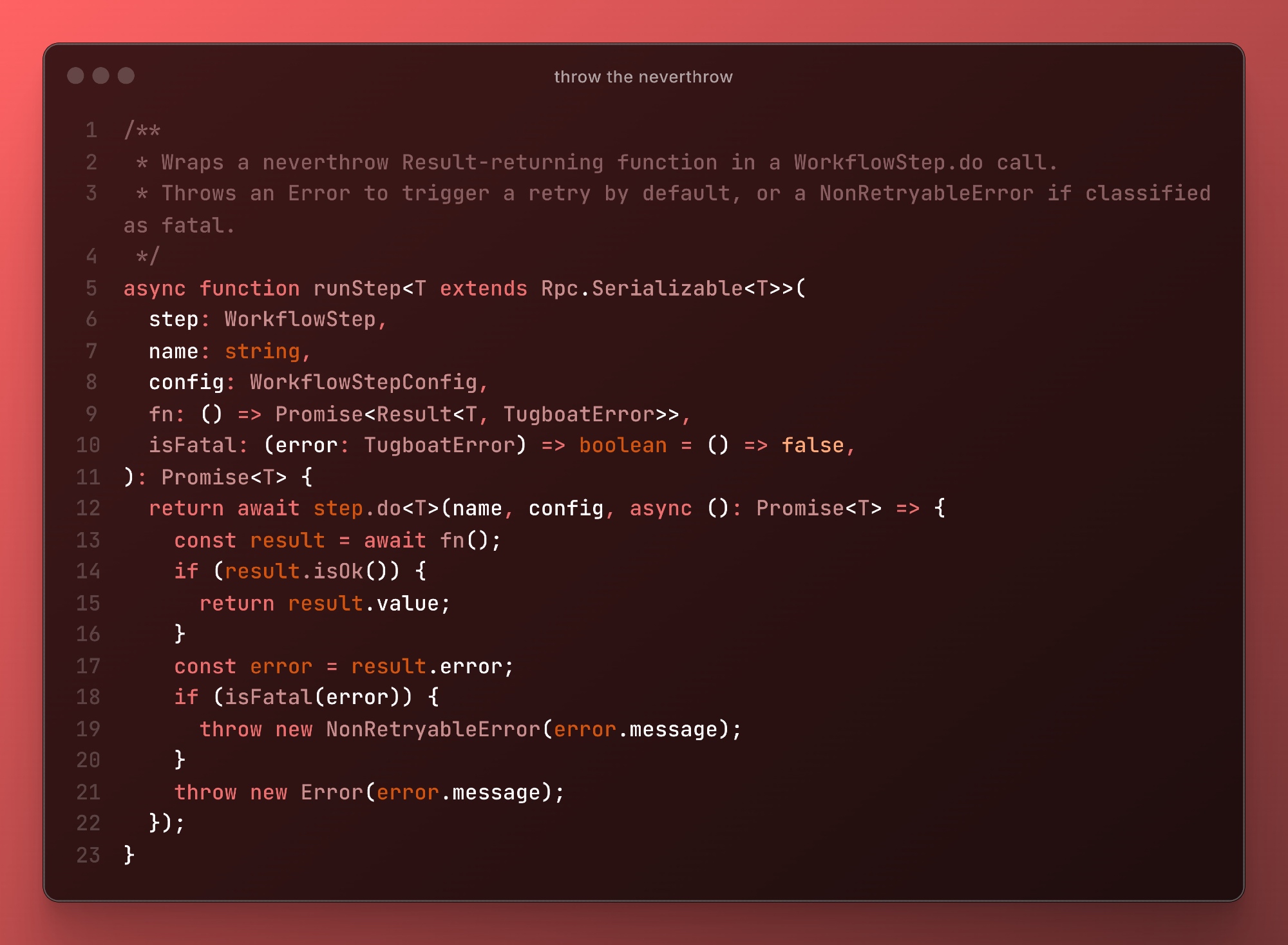Click 'step.do' call on line 12
The height and width of the screenshot is (945, 1288).
coord(357,508)
